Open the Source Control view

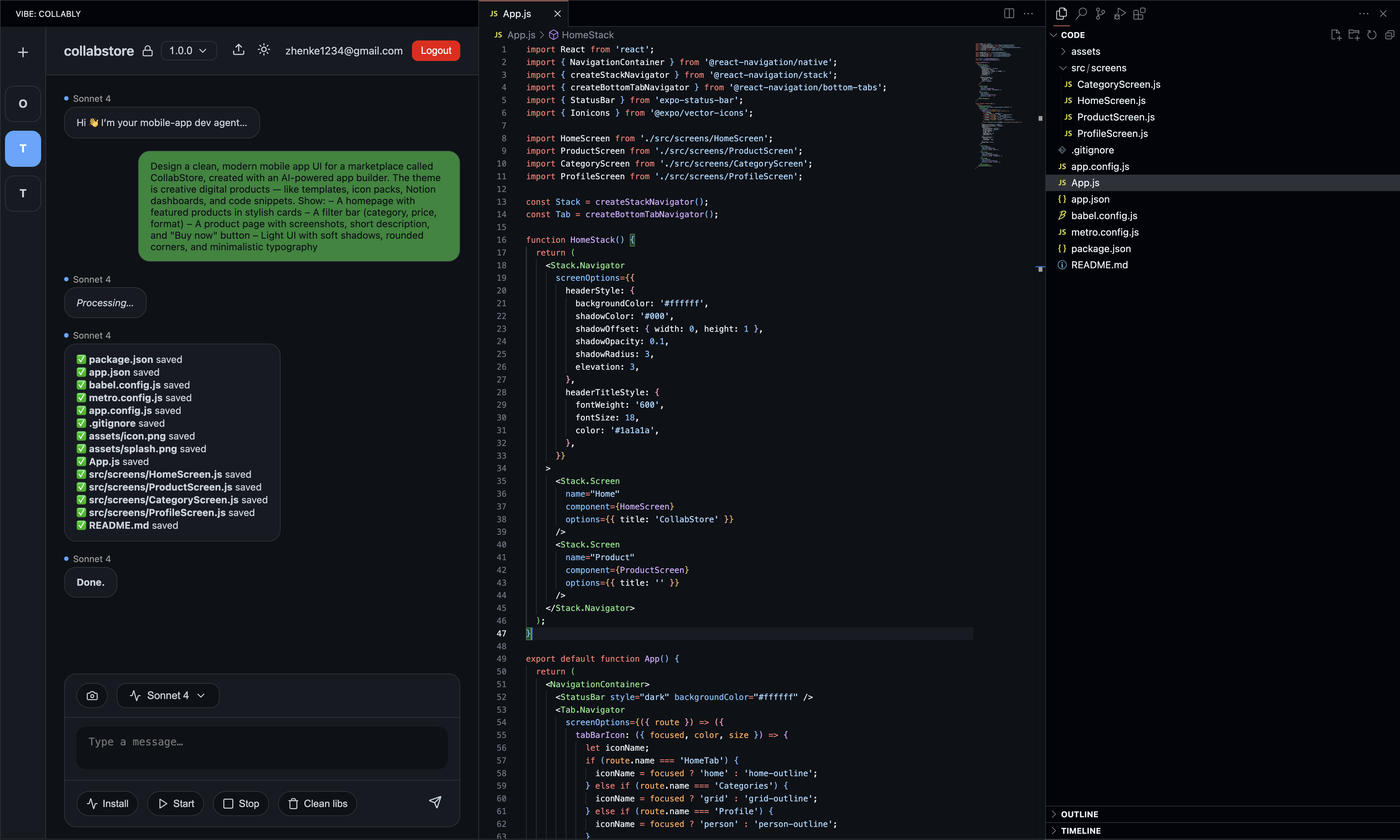[1100, 13]
